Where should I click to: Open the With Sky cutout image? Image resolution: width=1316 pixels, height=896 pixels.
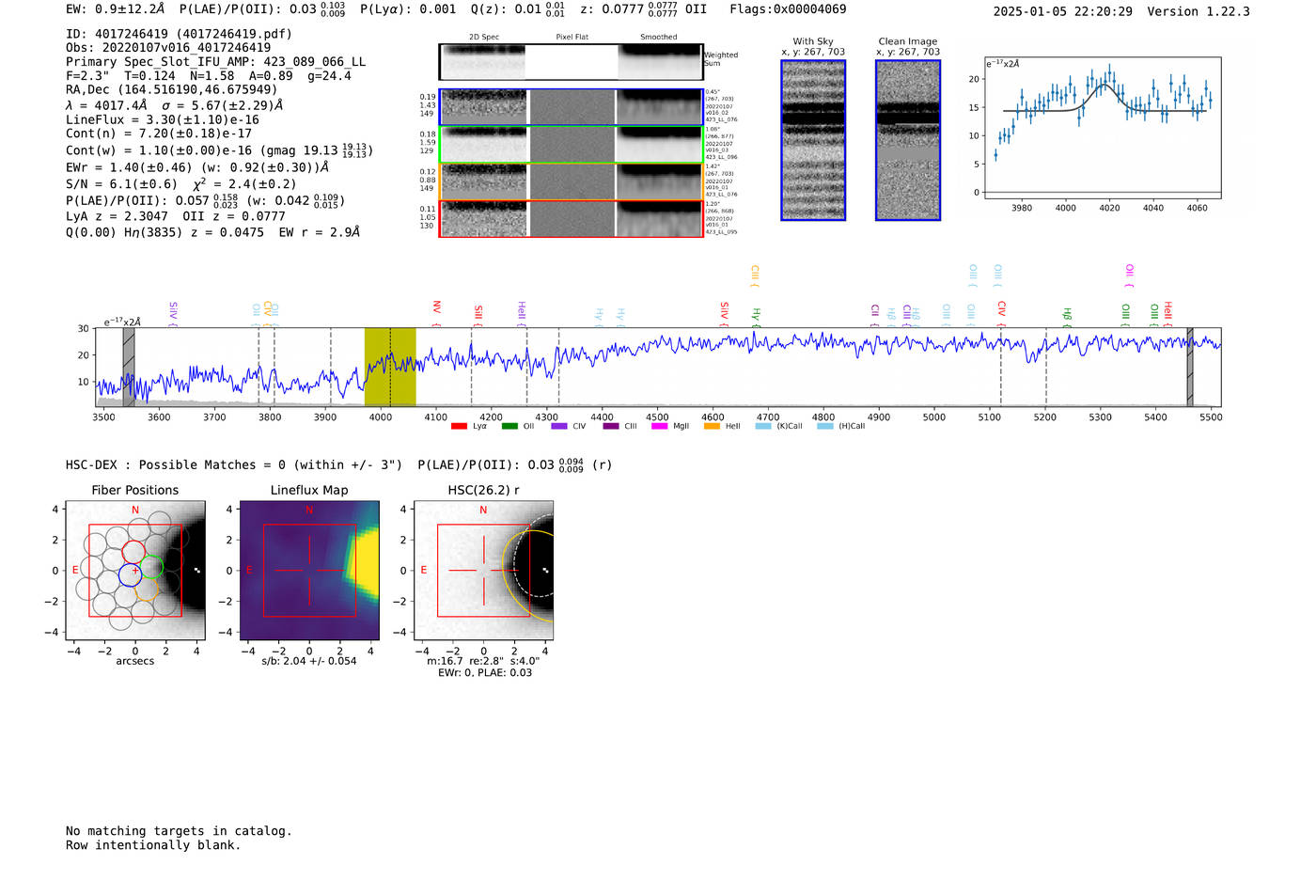click(813, 140)
